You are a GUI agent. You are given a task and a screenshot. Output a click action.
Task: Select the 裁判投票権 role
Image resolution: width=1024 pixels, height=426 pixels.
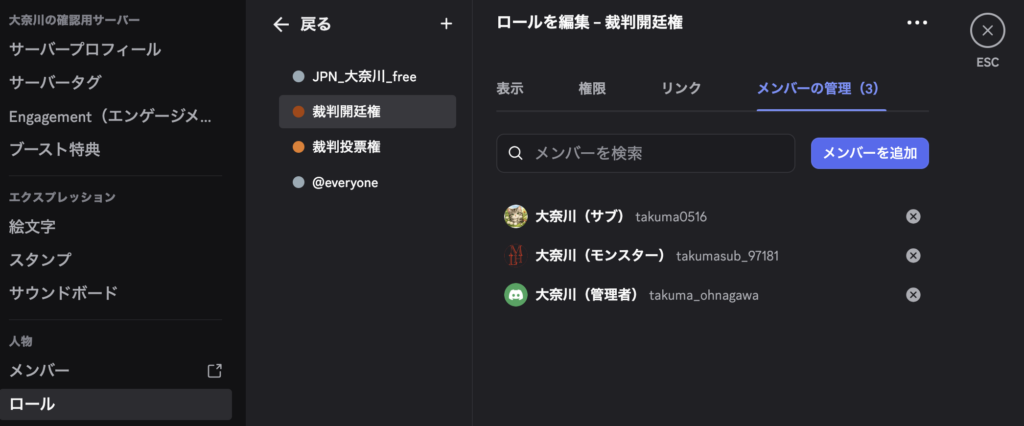point(346,147)
